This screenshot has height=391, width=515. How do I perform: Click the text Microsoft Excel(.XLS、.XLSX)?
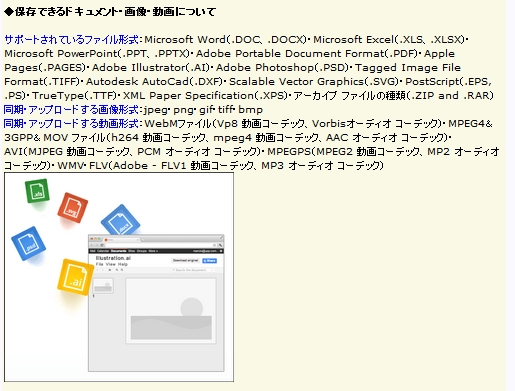(389, 40)
